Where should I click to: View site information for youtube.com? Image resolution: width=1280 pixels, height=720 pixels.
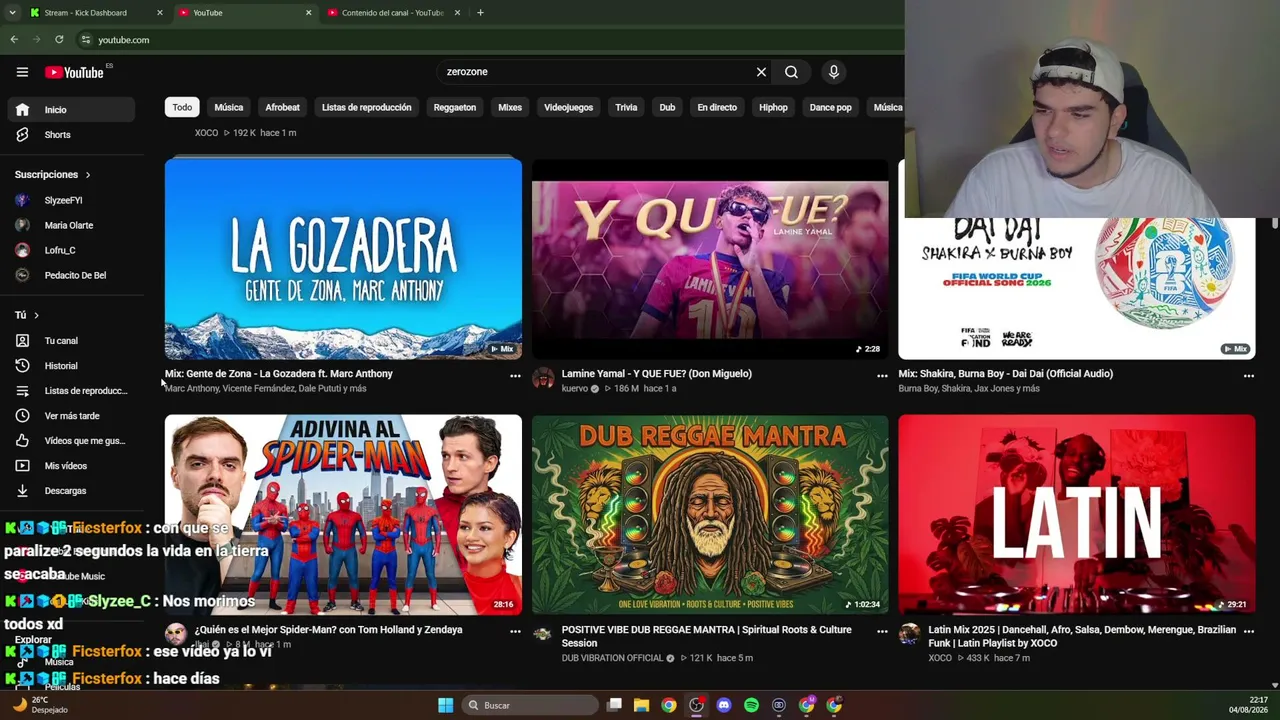tap(86, 40)
